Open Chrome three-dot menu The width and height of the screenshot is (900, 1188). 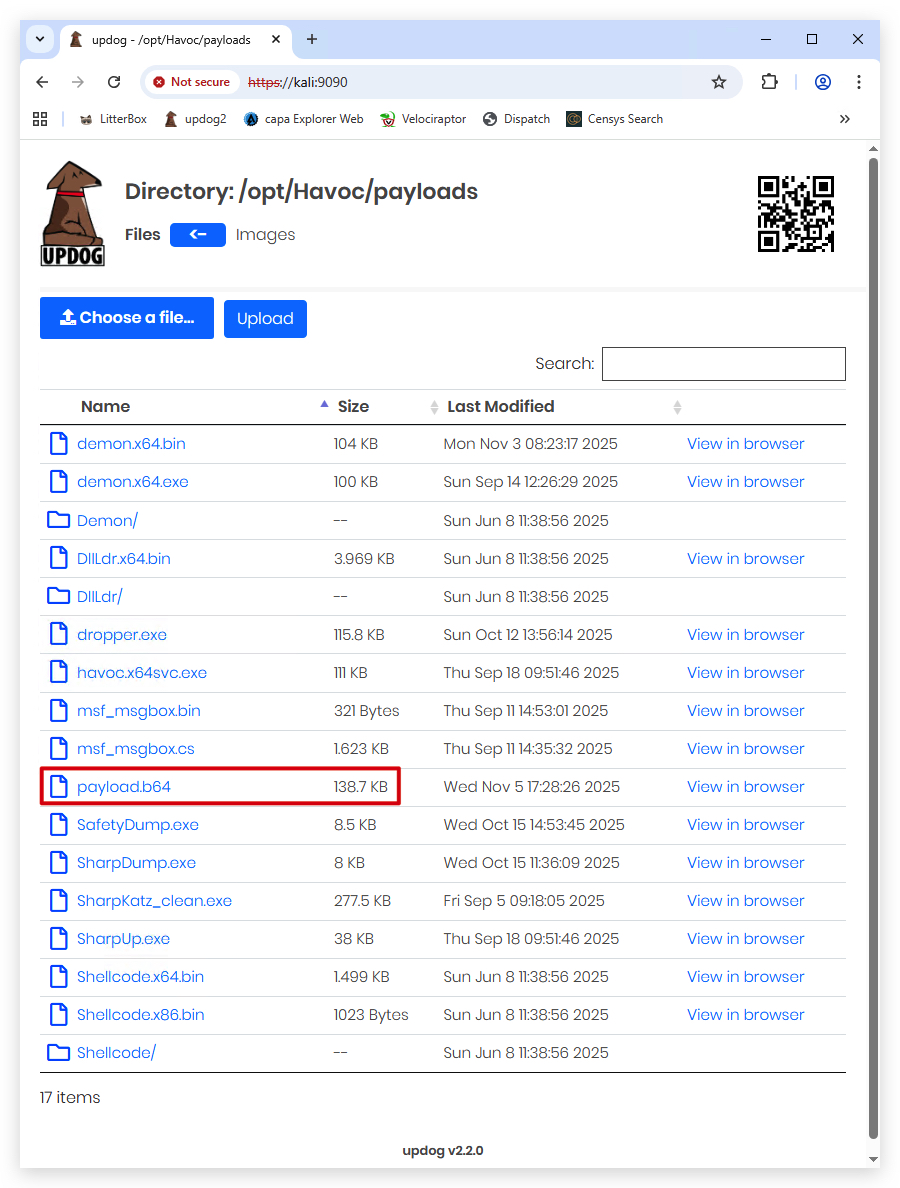pos(858,82)
